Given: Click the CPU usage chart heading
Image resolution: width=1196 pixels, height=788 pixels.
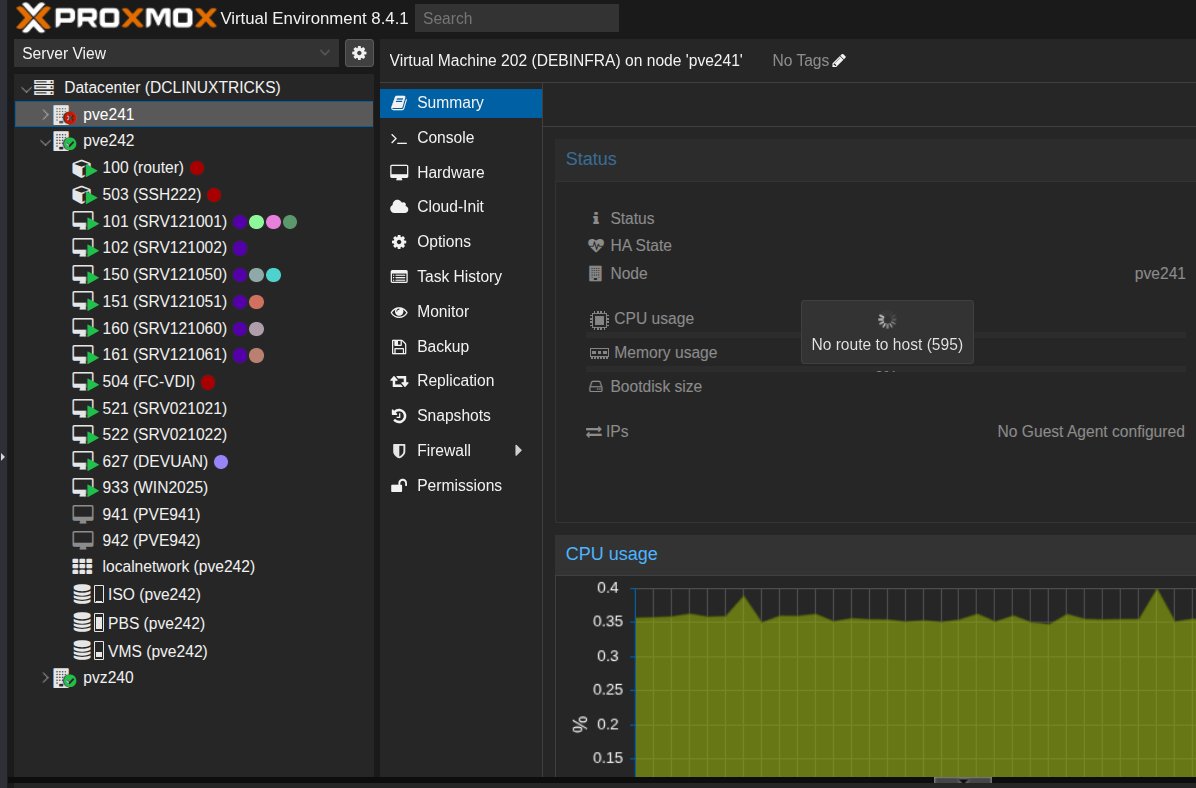Looking at the screenshot, I should tap(611, 555).
